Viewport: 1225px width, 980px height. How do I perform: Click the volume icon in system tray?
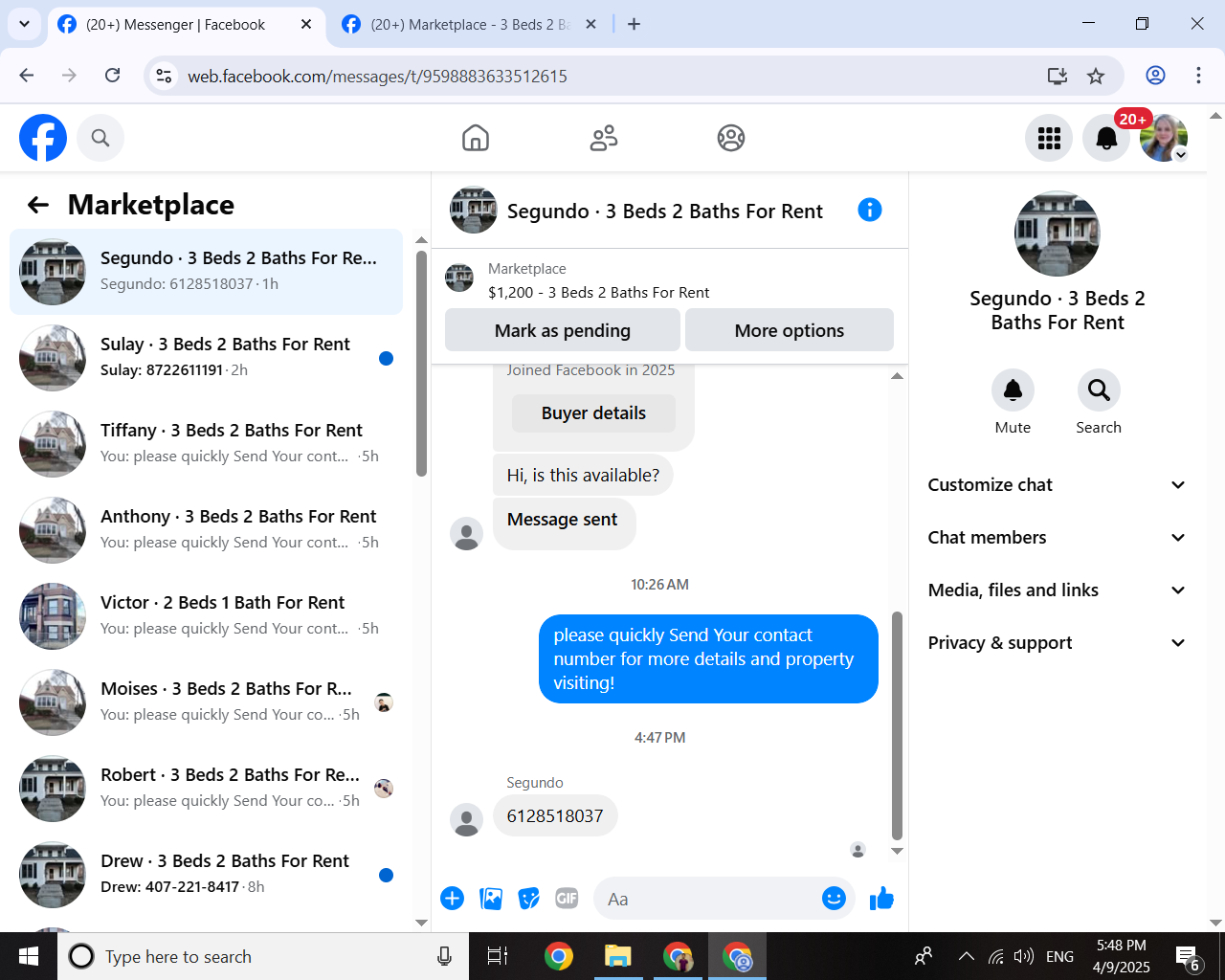tap(1023, 956)
